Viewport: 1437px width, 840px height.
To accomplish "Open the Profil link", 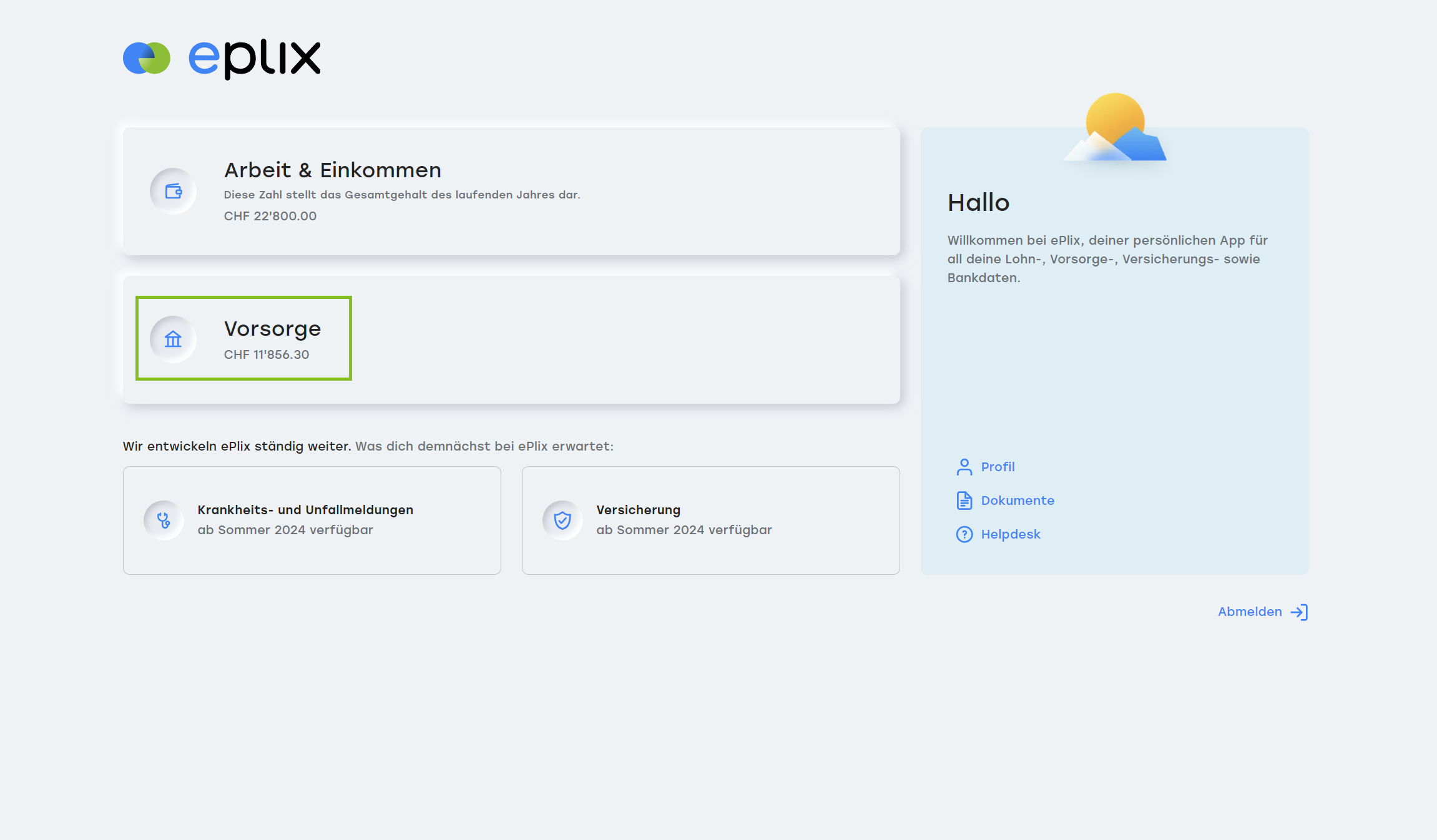I will (998, 467).
